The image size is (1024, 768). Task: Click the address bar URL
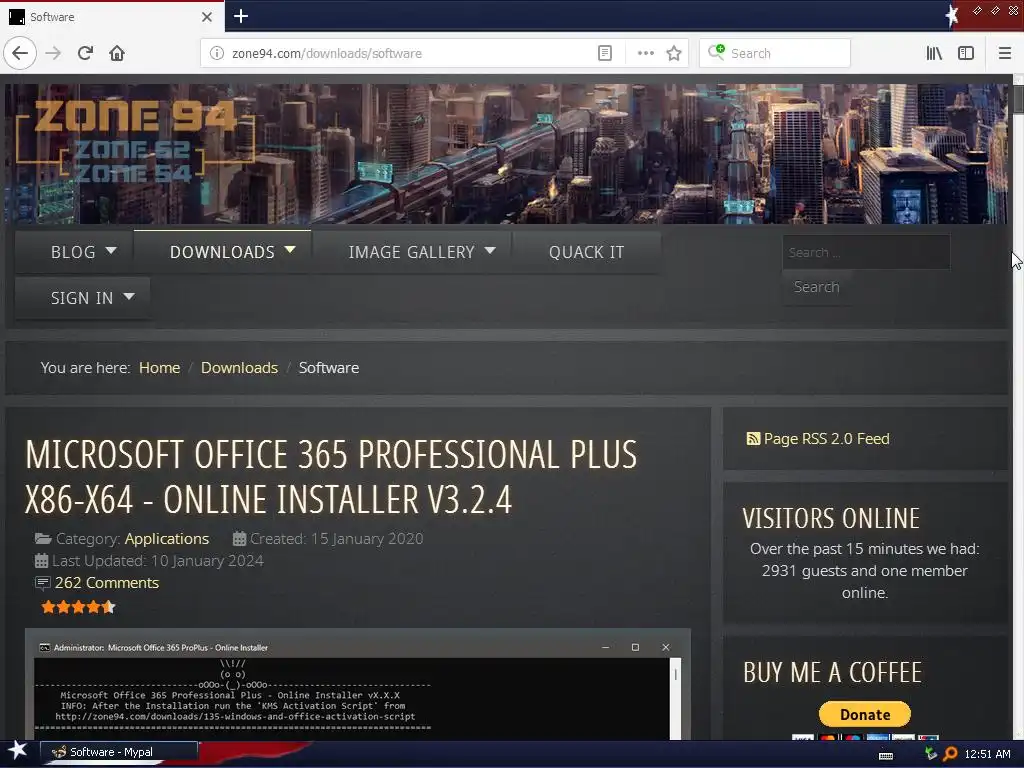tap(327, 54)
